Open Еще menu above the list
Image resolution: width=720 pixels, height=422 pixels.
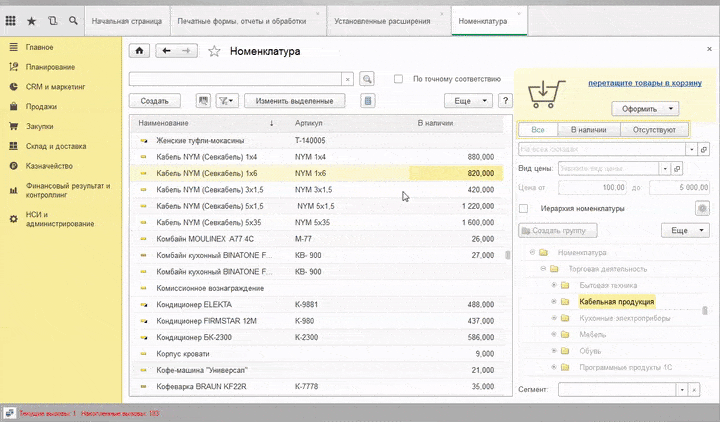coord(468,101)
